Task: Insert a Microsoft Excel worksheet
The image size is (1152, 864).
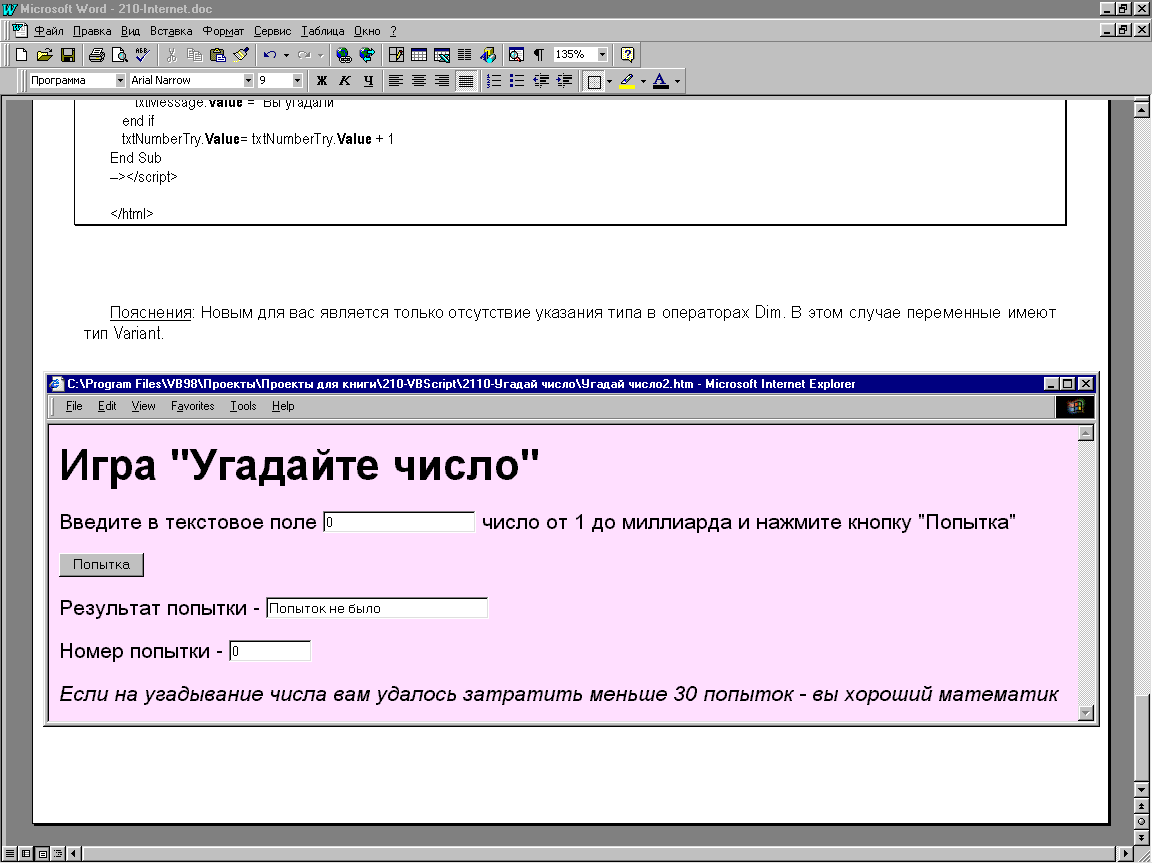Action: click(442, 54)
